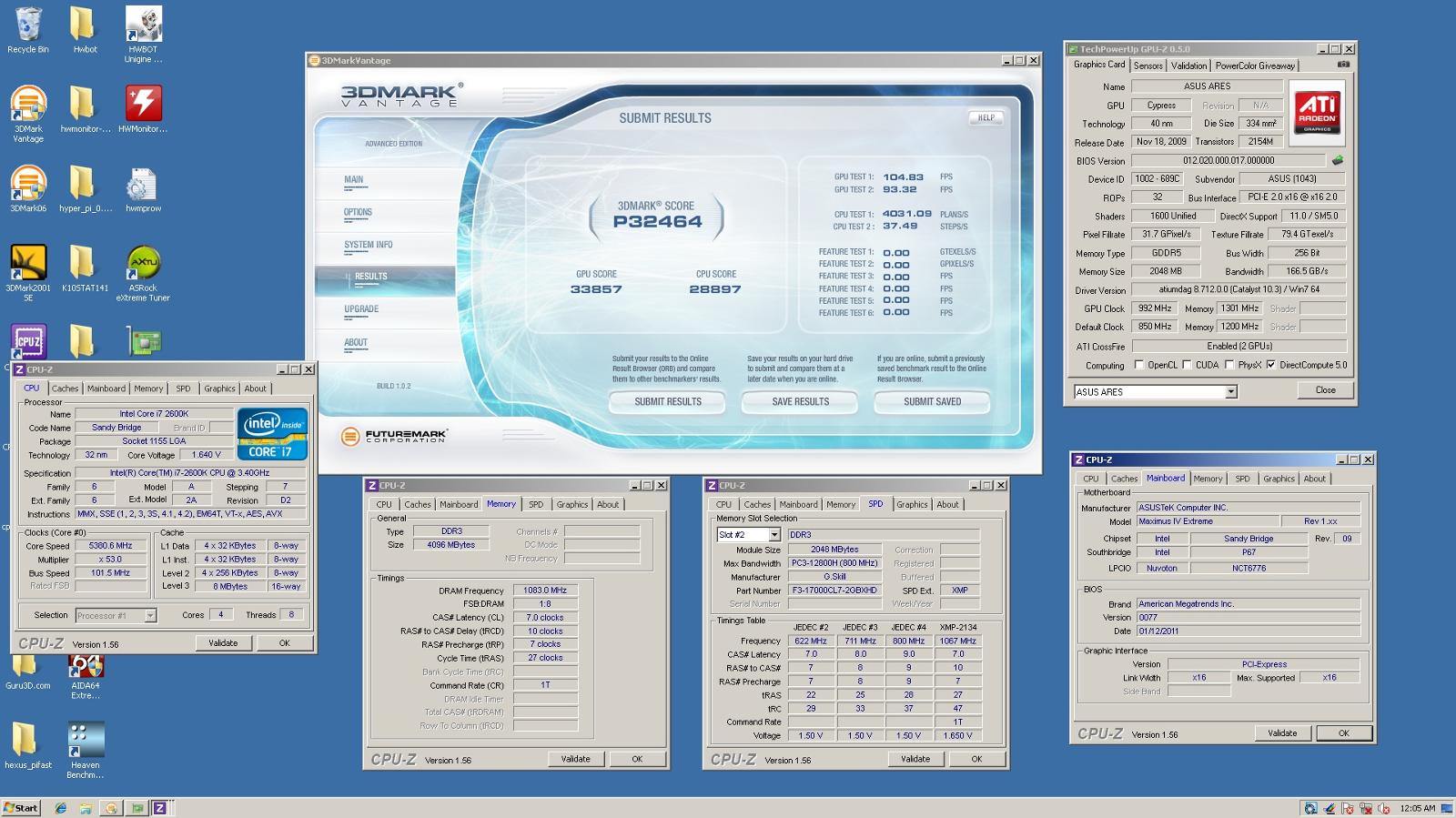This screenshot has height=818, width=1456.
Task: Open the 3DMark2001 SE desktop icon
Action: 28,273
